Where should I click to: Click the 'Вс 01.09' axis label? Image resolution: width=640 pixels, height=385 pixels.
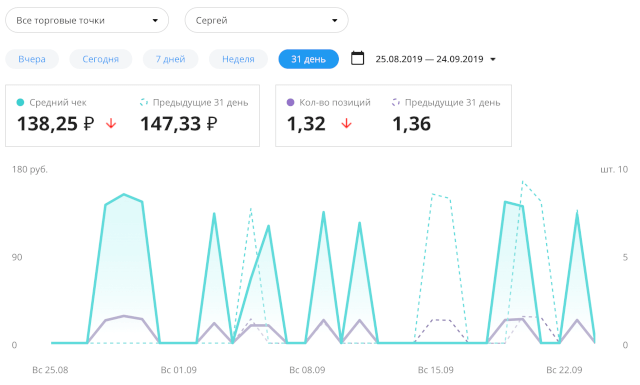179,370
